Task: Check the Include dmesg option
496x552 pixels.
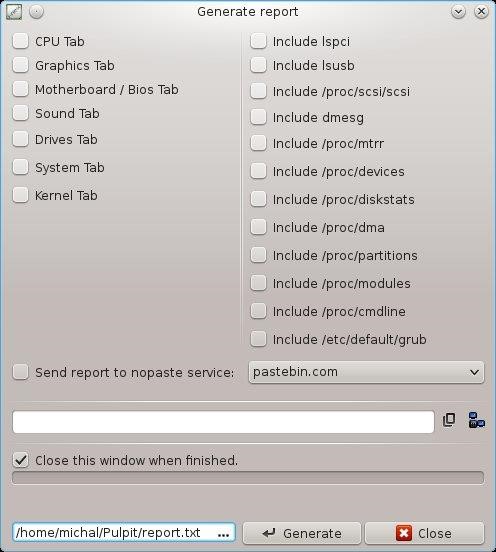Action: (258, 117)
